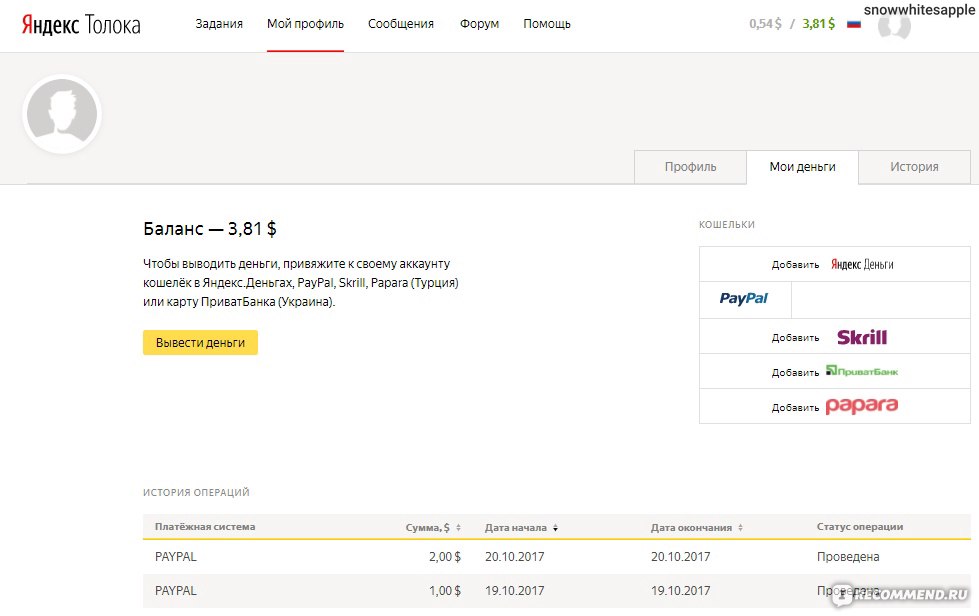
Task: Click the ПриватБанк logo
Action: point(862,371)
